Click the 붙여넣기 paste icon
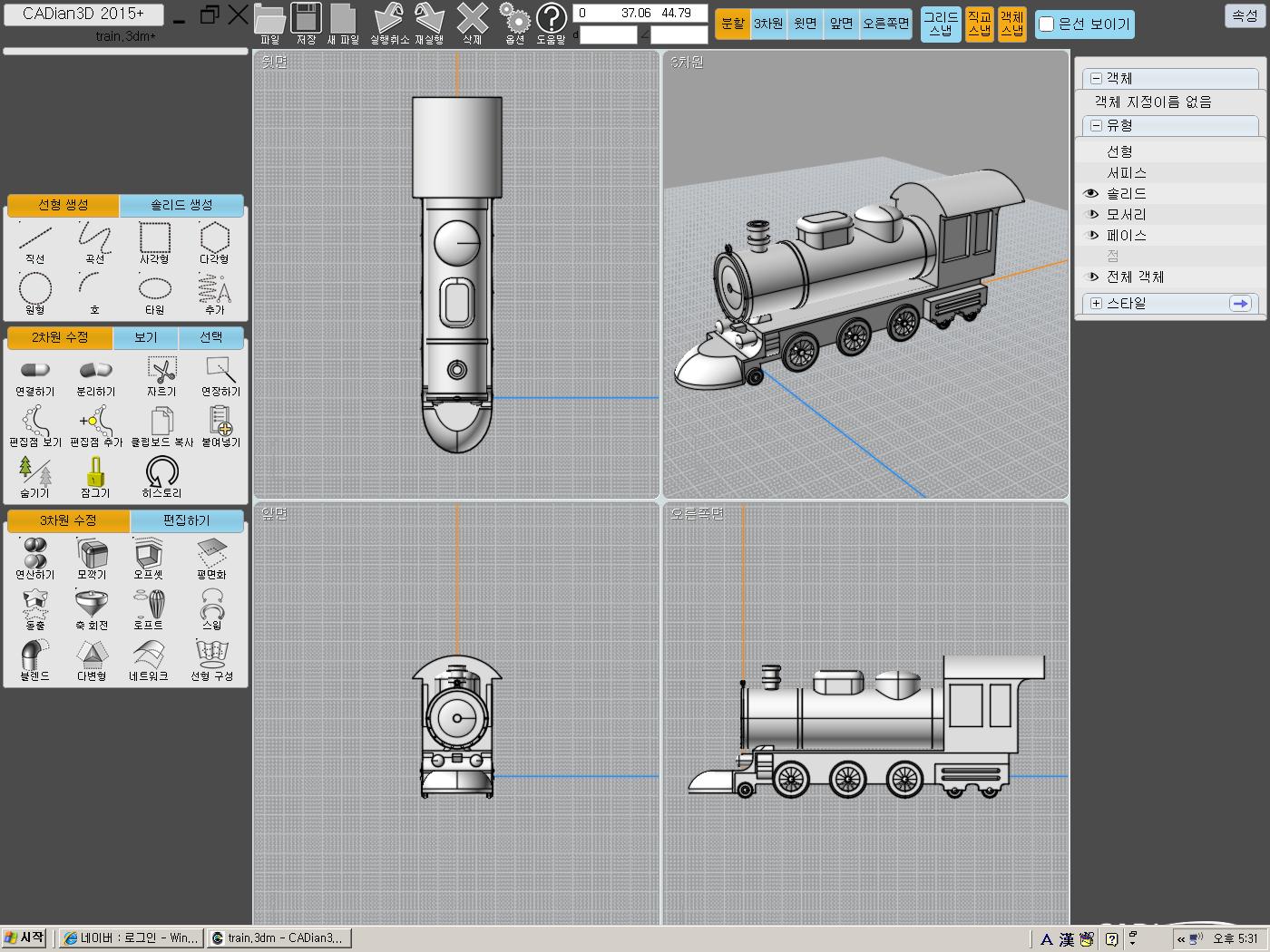The image size is (1270, 952). pos(220,427)
